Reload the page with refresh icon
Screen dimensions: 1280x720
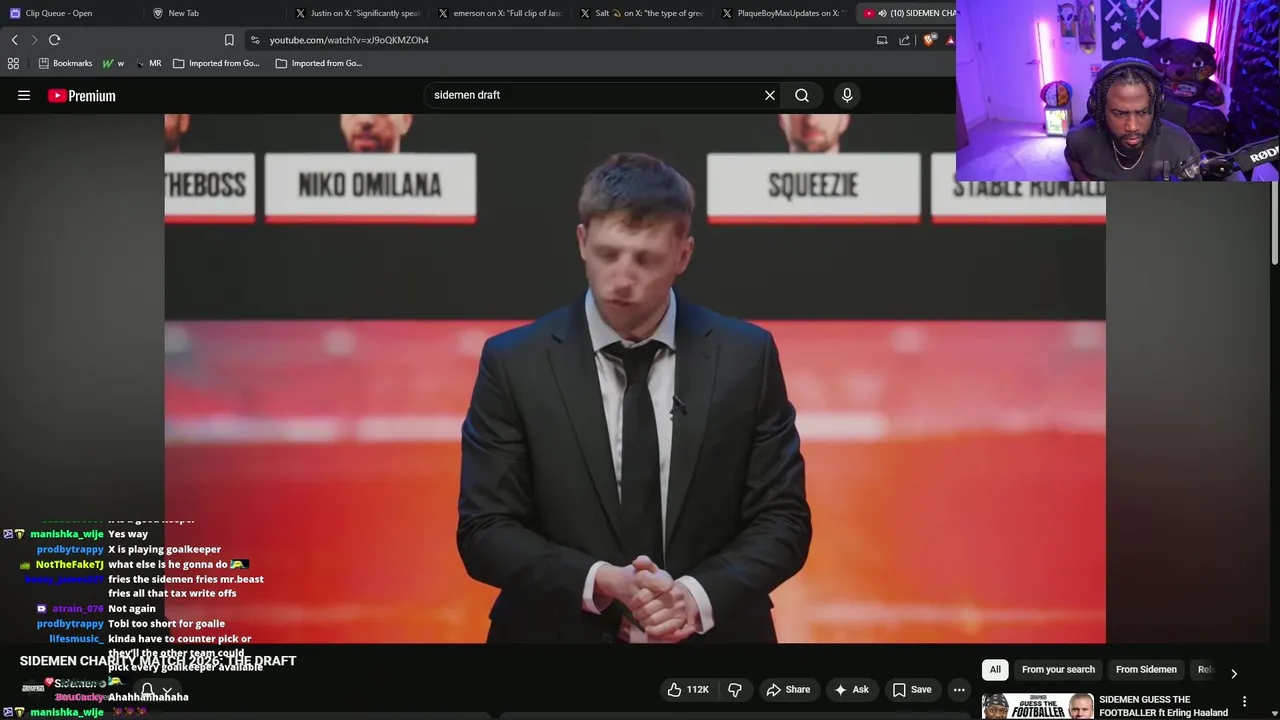(54, 40)
